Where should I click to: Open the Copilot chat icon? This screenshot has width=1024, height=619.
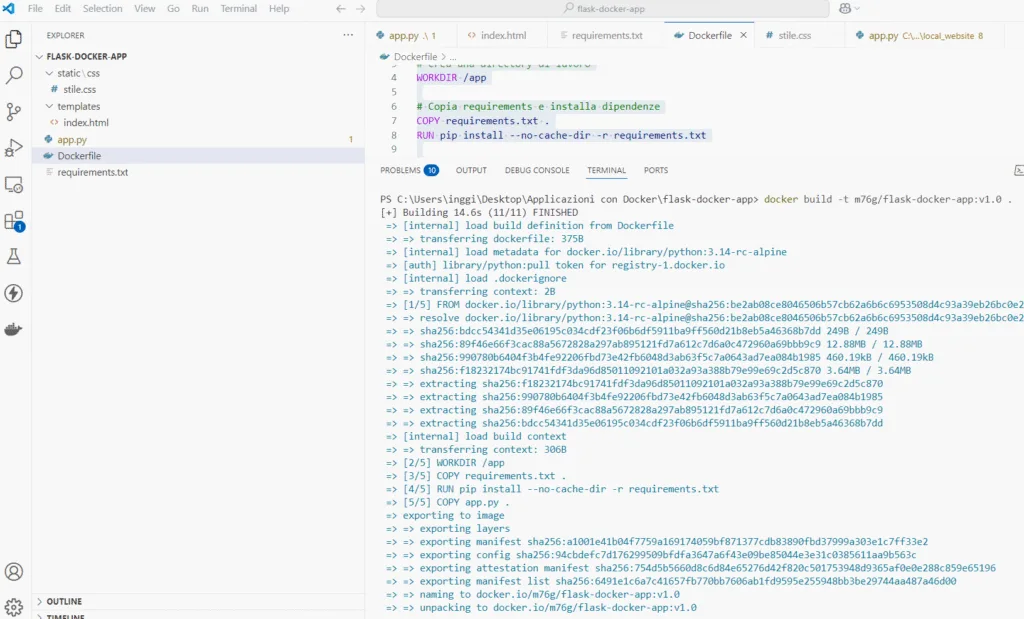tap(845, 8)
